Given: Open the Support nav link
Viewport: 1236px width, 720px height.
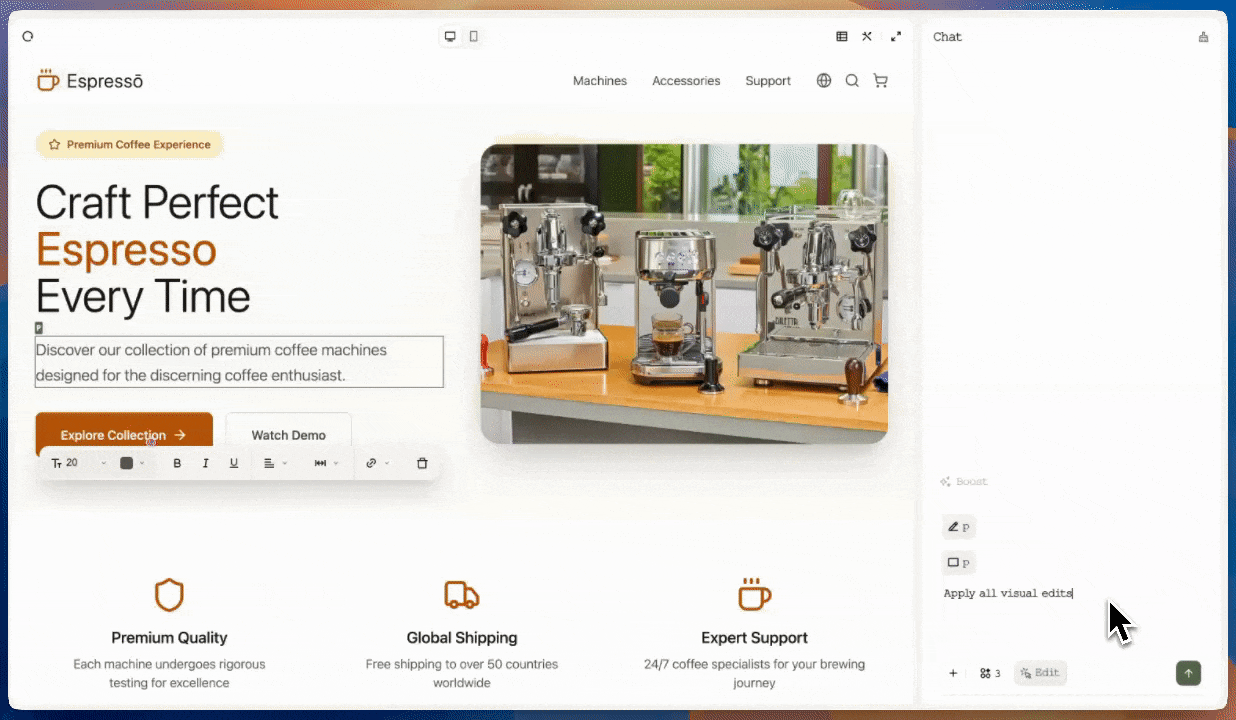Looking at the screenshot, I should coord(768,81).
